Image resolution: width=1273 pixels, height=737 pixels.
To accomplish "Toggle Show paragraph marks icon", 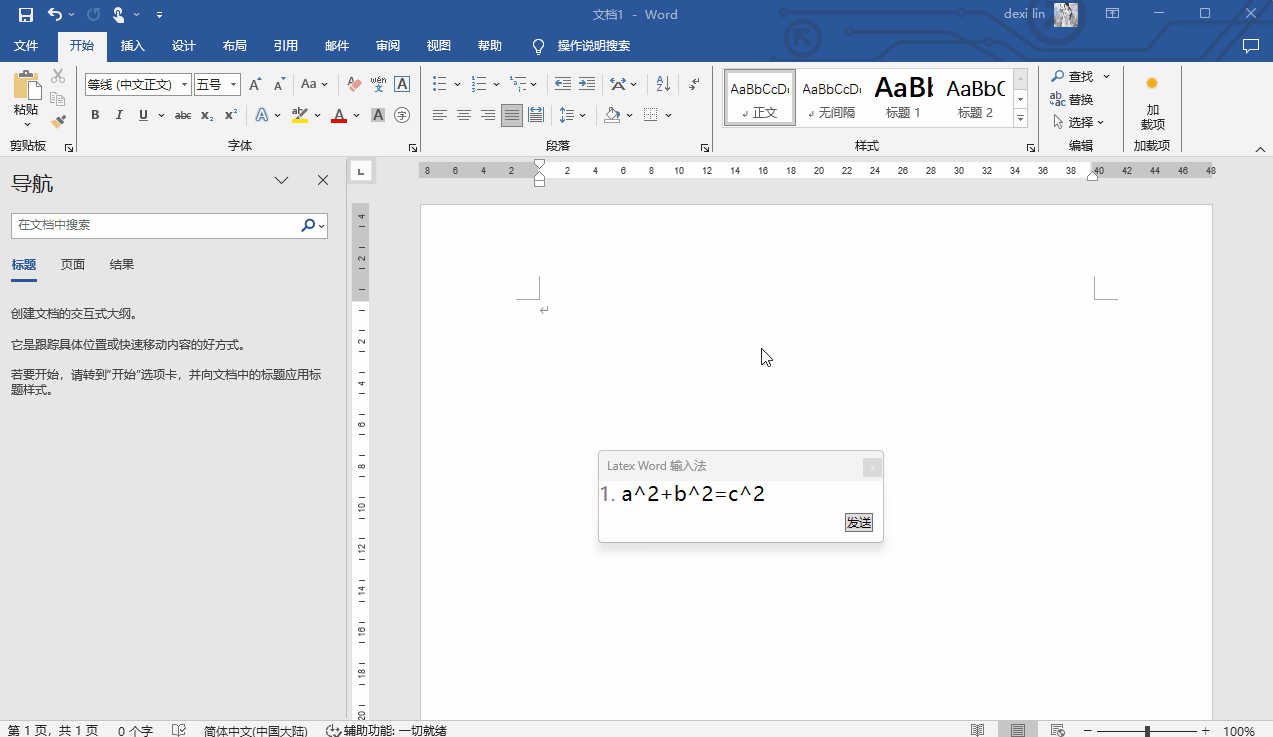I will (x=695, y=85).
